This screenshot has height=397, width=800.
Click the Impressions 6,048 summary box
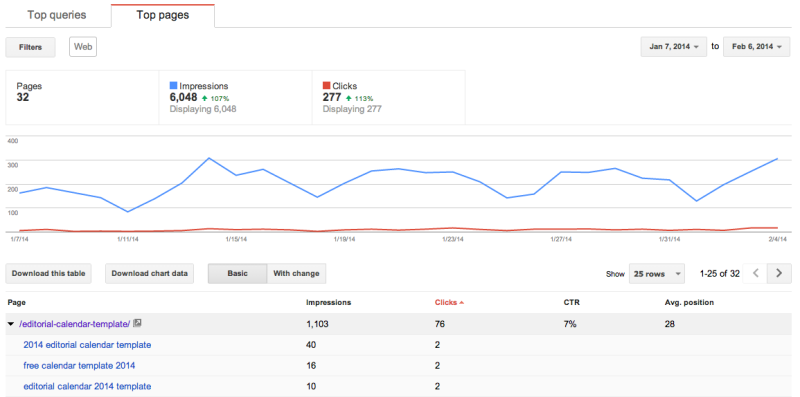235,97
